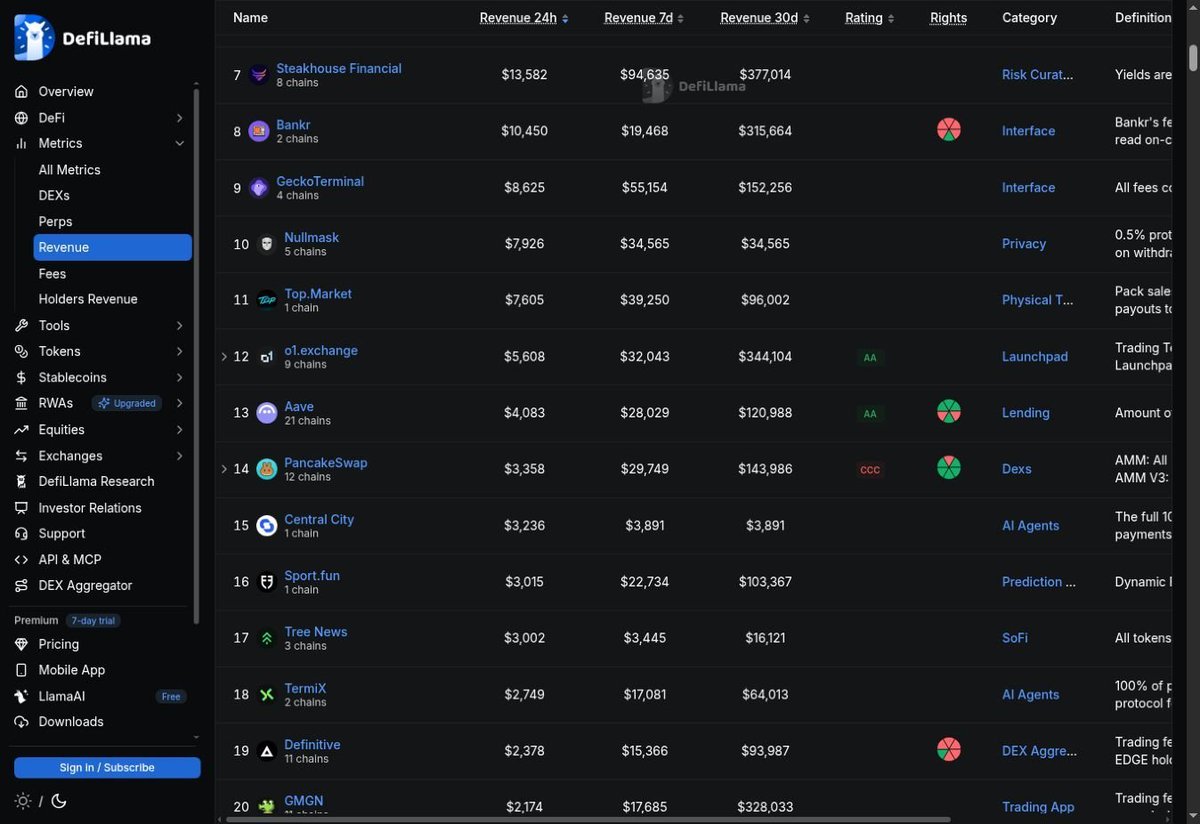Click the Pricing diamond icon
The height and width of the screenshot is (824, 1200).
coord(21,644)
